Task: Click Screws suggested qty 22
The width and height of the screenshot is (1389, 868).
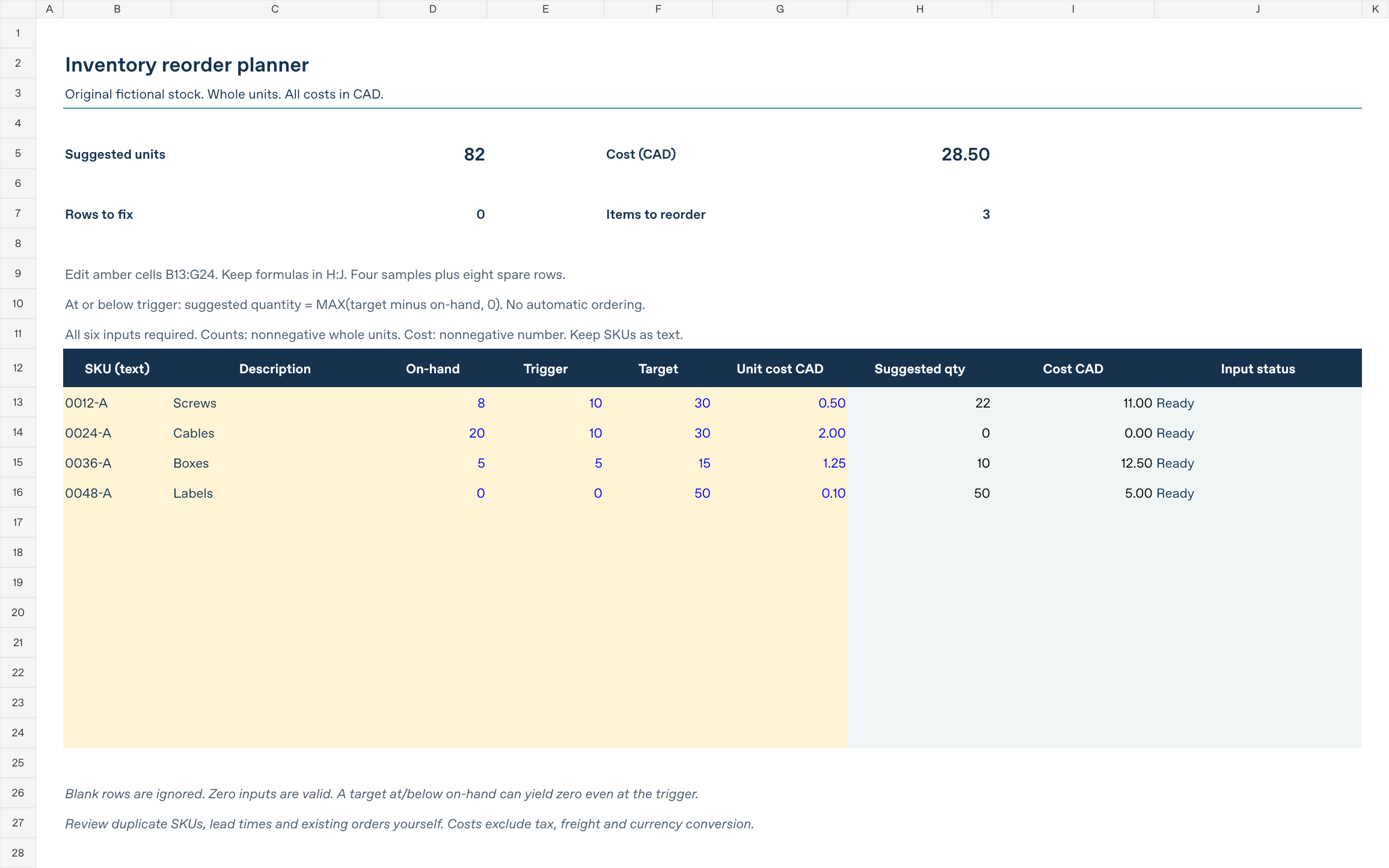Action: click(x=919, y=403)
